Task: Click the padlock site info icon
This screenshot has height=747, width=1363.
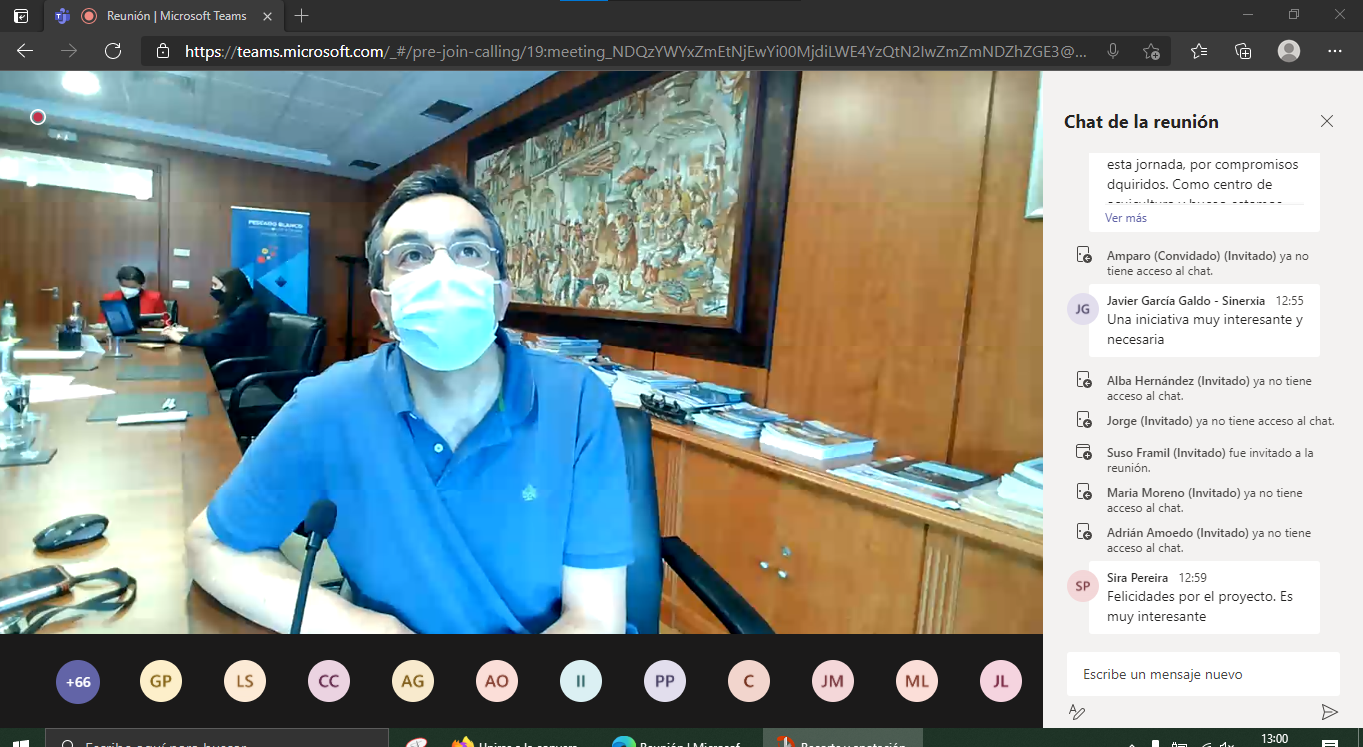Action: (163, 52)
